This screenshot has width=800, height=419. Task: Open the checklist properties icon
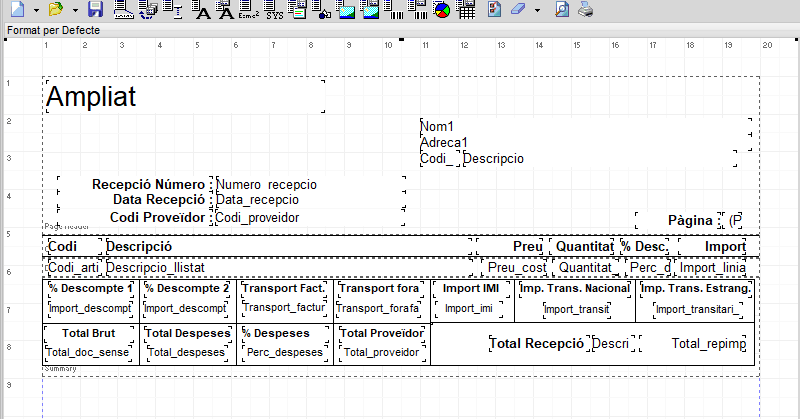[x=494, y=9]
